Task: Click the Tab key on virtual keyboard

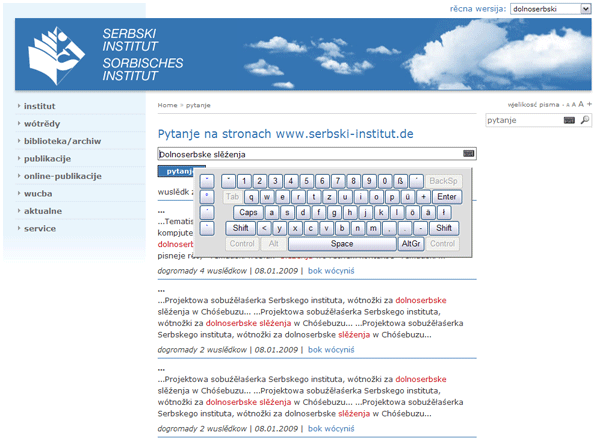Action: click(232, 197)
